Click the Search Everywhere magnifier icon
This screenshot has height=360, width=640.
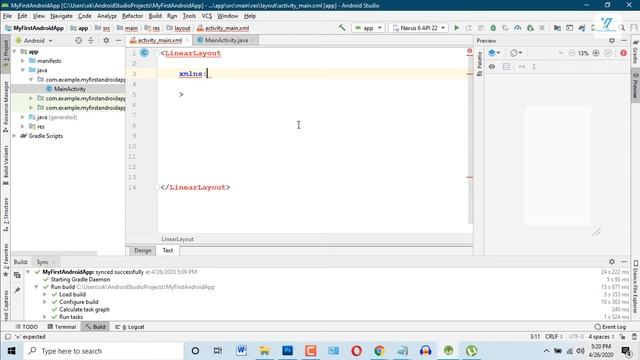pyautogui.click(x=622, y=28)
